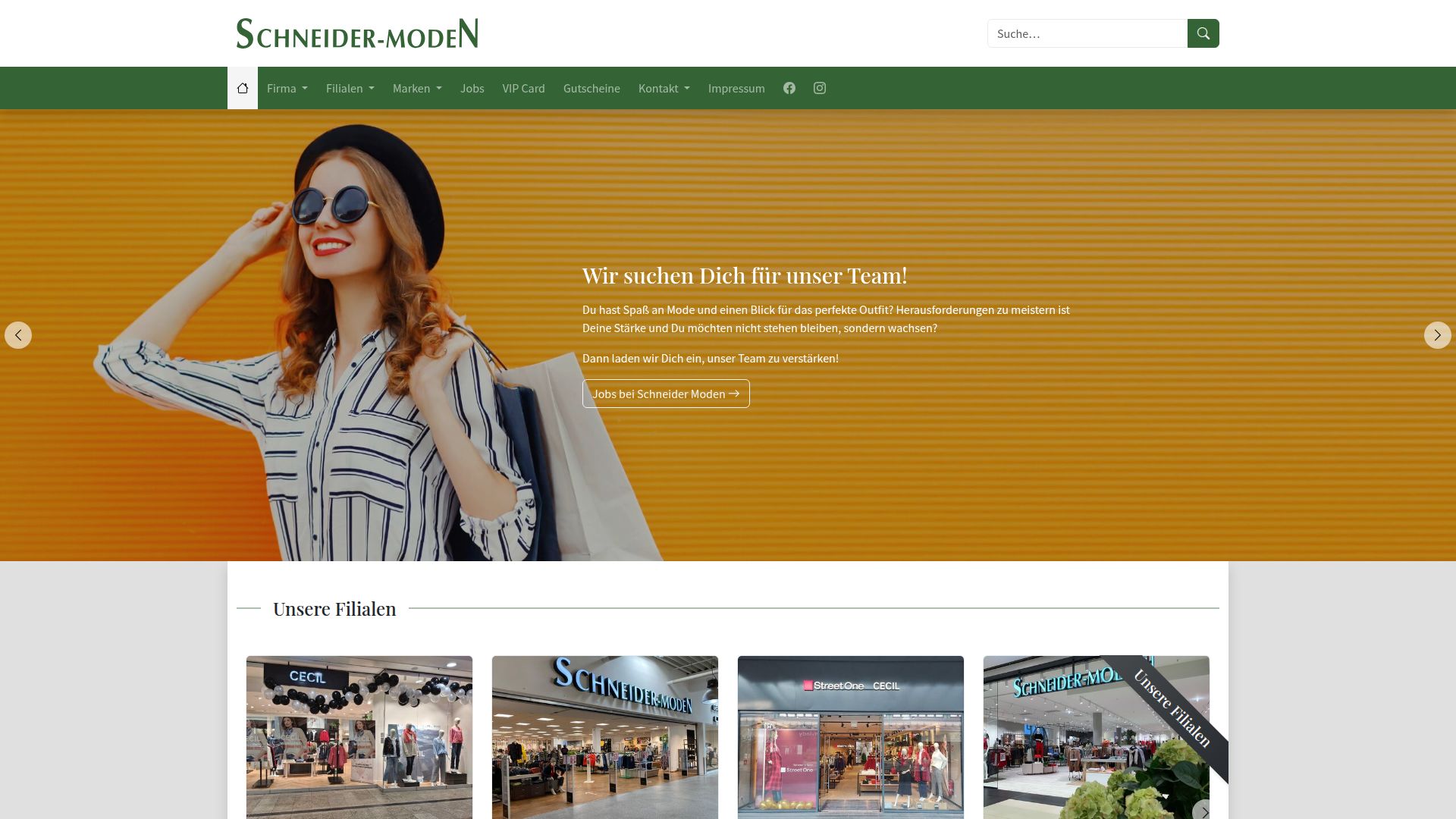Image resolution: width=1456 pixels, height=819 pixels.
Task: Open the VIP Card page
Action: pyautogui.click(x=523, y=88)
